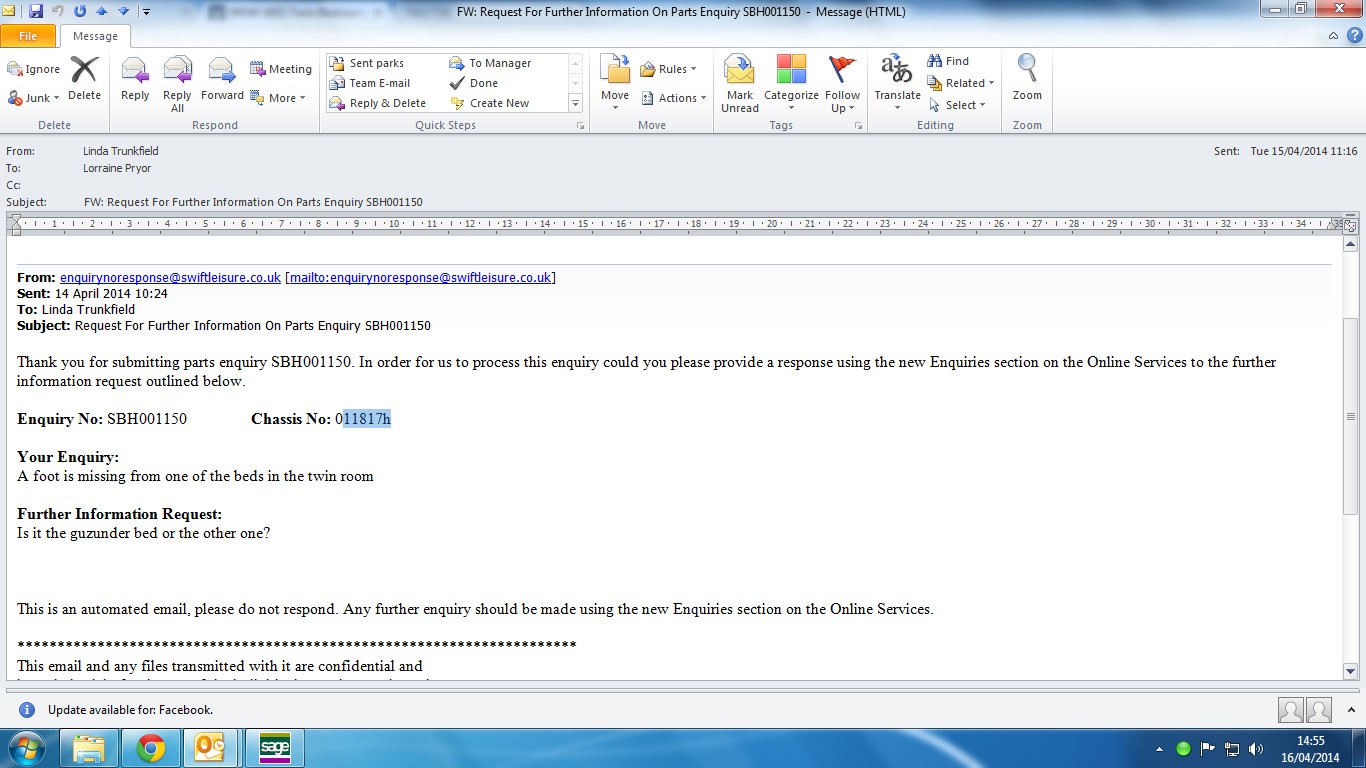Click the Sent date Tue 15/04/2014 11:16
Screen dimensions: 1366x768
(x=1304, y=151)
